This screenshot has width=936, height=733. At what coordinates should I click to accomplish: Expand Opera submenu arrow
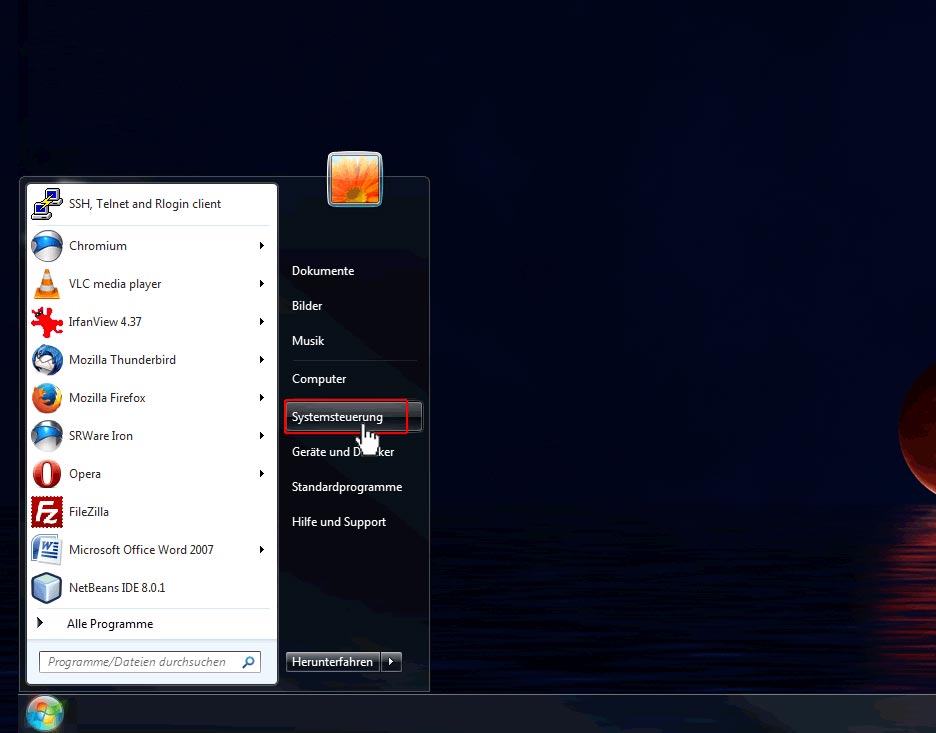coord(261,474)
